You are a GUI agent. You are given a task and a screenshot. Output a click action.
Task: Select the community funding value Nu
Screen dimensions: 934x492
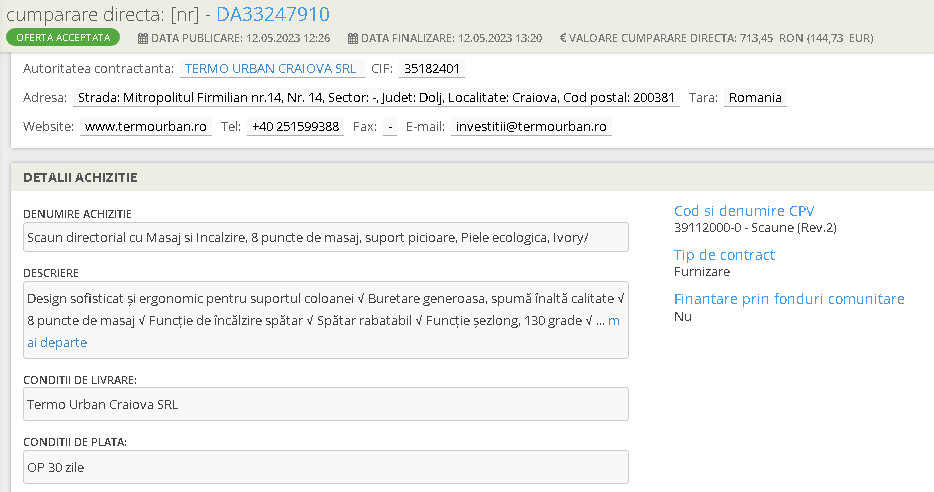coord(683,316)
